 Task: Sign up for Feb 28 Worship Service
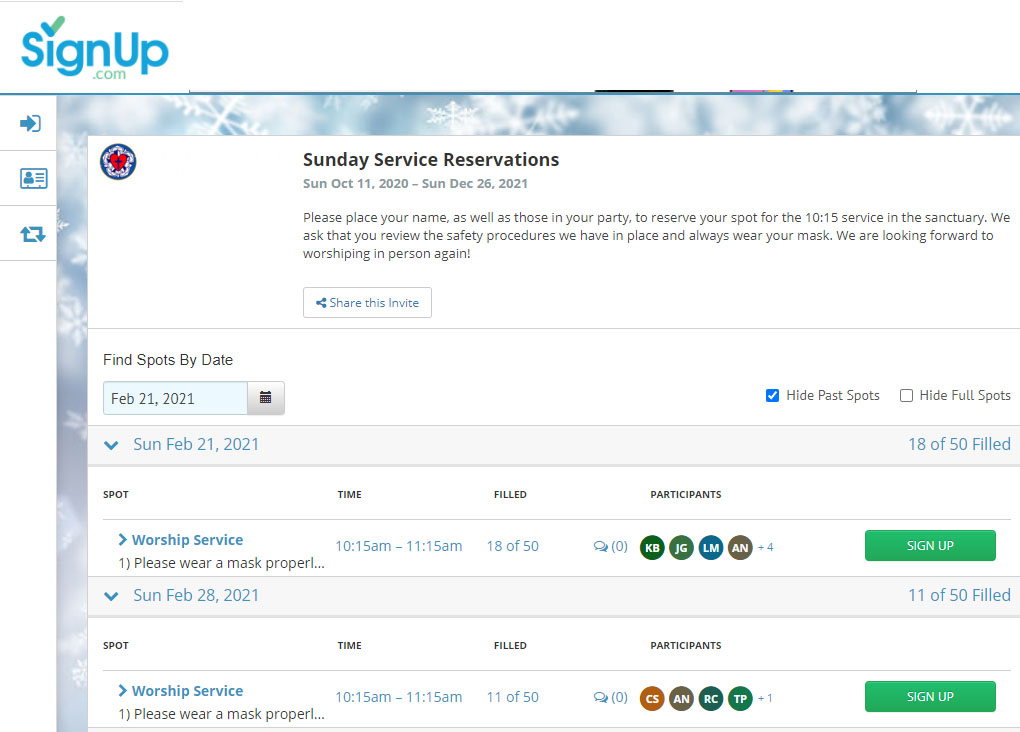(x=929, y=697)
